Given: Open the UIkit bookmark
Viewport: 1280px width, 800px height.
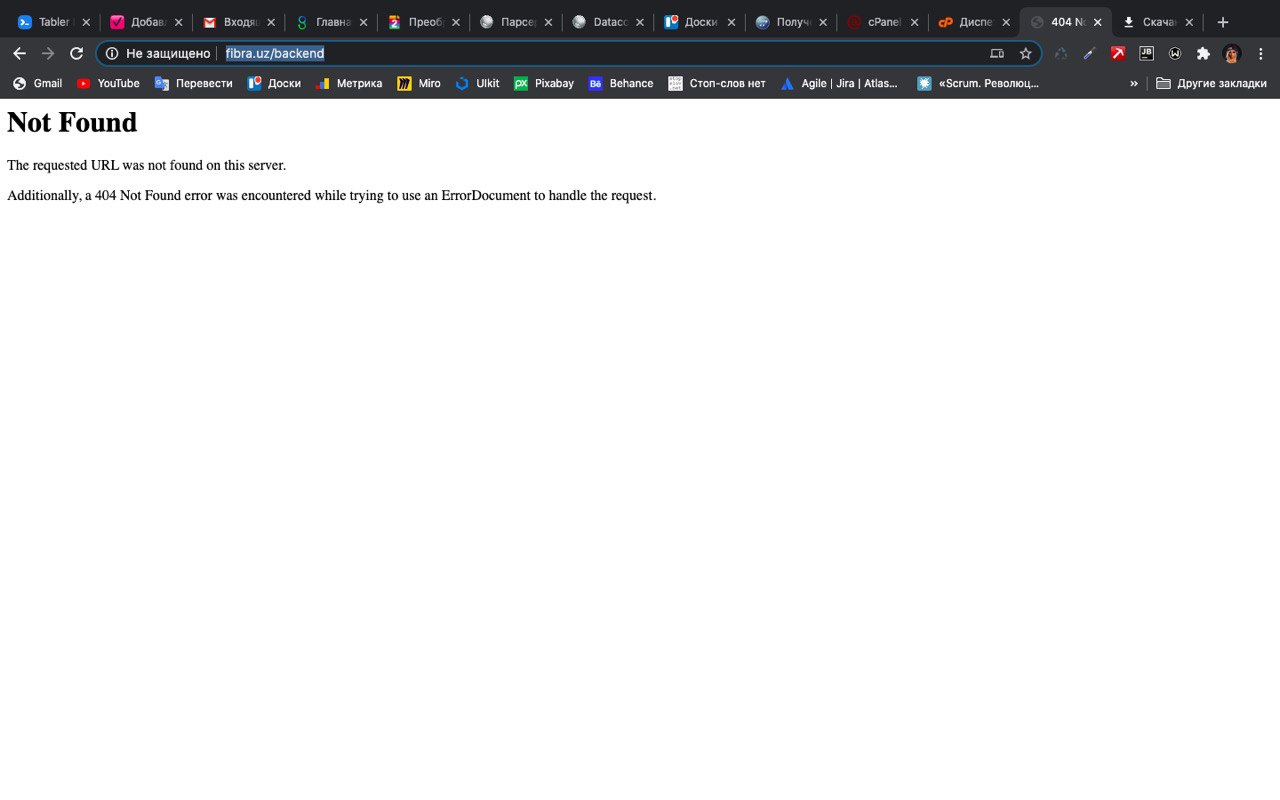Looking at the screenshot, I should click(x=477, y=83).
